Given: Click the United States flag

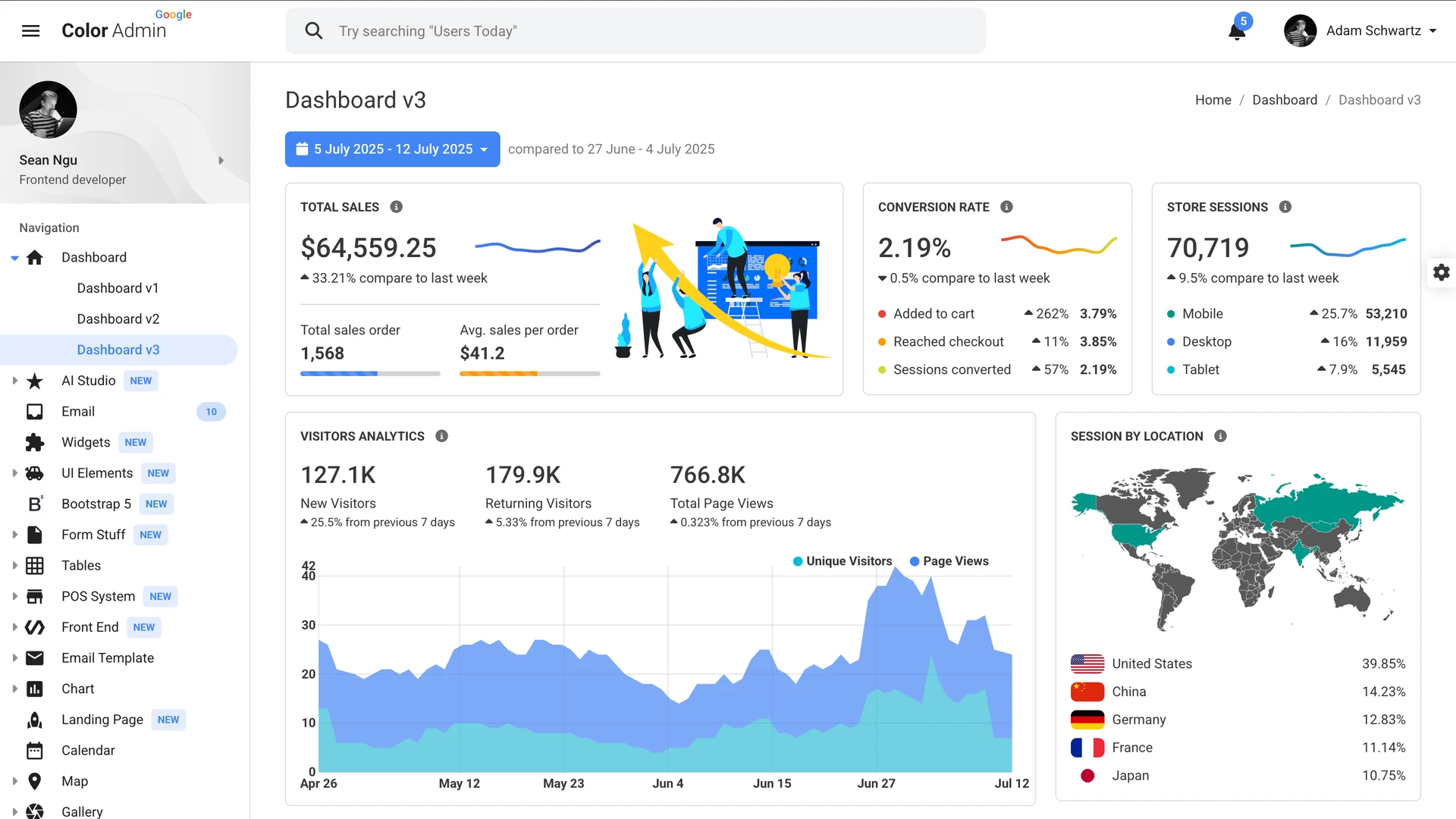Looking at the screenshot, I should [x=1087, y=664].
